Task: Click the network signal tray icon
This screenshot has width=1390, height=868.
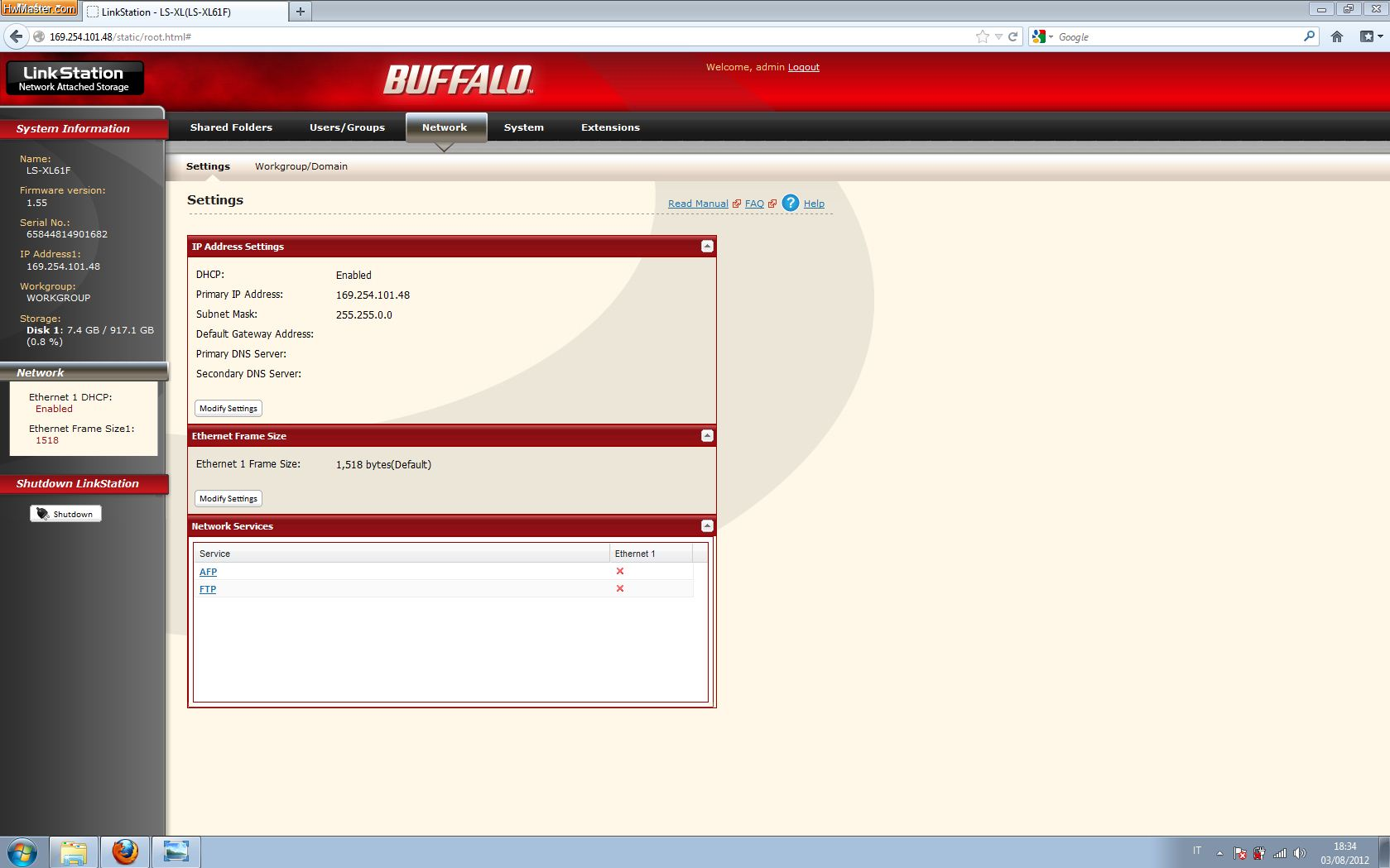Action: click(x=1280, y=853)
